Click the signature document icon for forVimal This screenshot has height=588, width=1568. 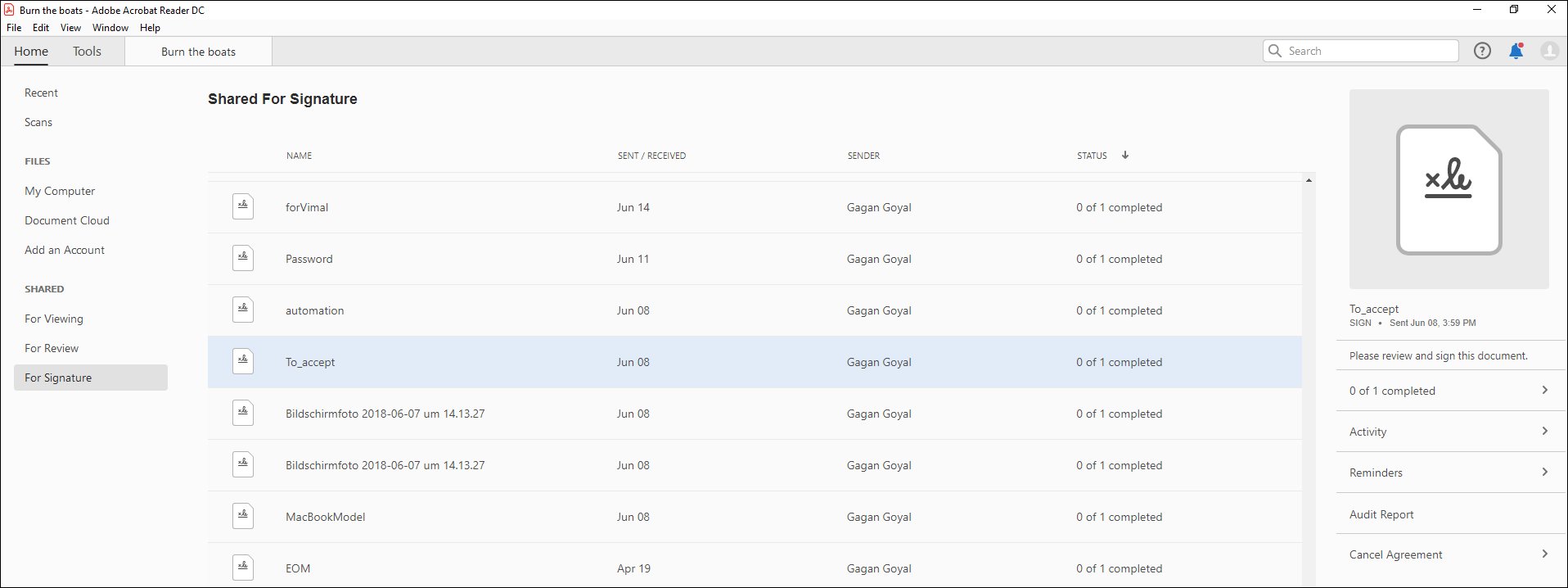[243, 206]
